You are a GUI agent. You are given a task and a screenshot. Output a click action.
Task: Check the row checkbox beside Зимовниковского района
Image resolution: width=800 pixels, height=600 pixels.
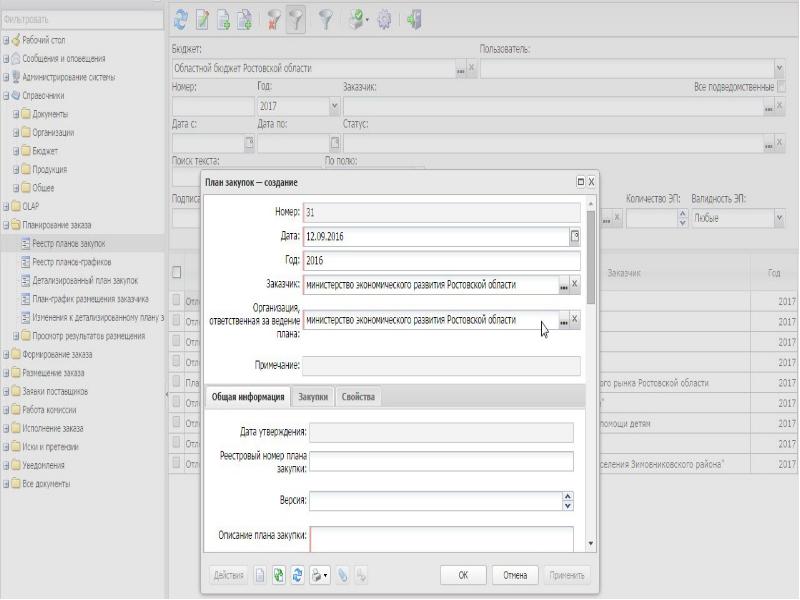177,463
